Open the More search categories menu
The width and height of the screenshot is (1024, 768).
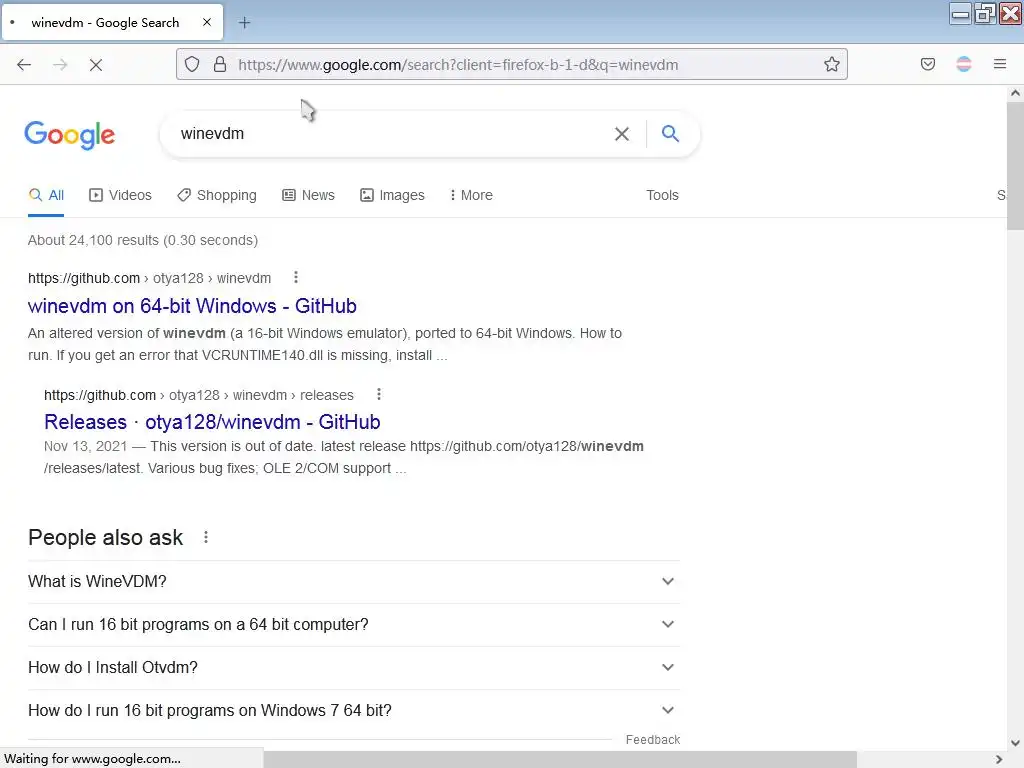coord(471,195)
